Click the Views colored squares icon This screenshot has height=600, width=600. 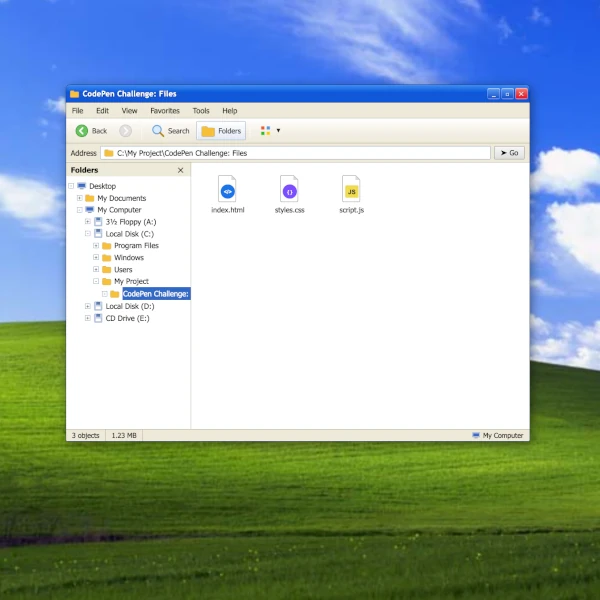coord(266,130)
